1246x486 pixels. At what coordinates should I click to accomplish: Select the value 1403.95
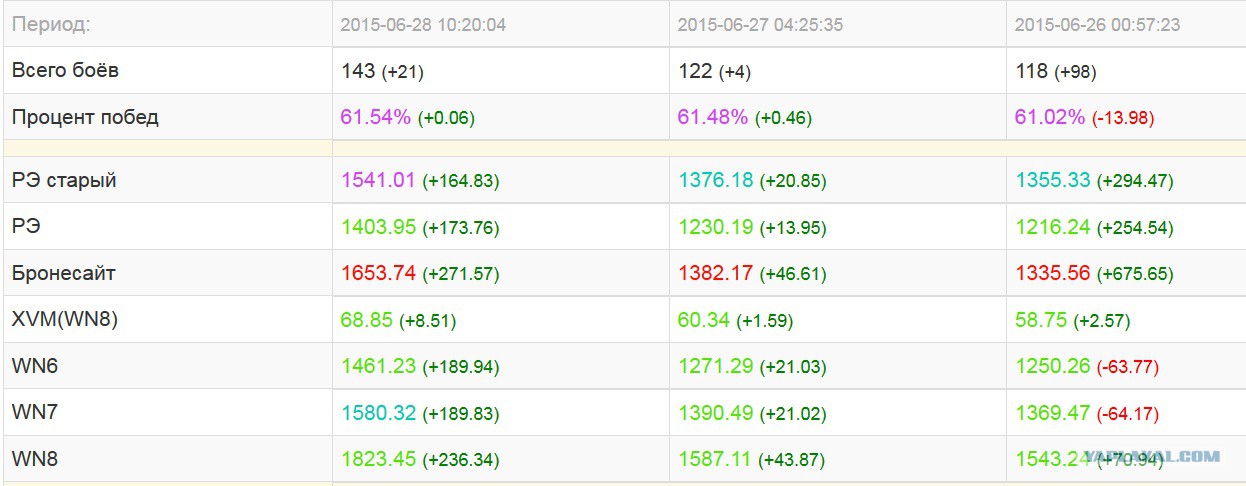tap(378, 227)
